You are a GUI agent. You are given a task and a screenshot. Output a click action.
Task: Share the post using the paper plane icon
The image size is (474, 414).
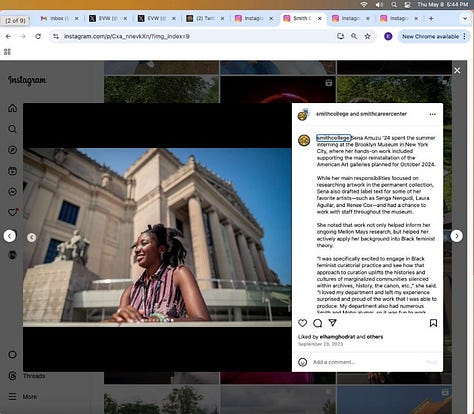pyautogui.click(x=332, y=323)
